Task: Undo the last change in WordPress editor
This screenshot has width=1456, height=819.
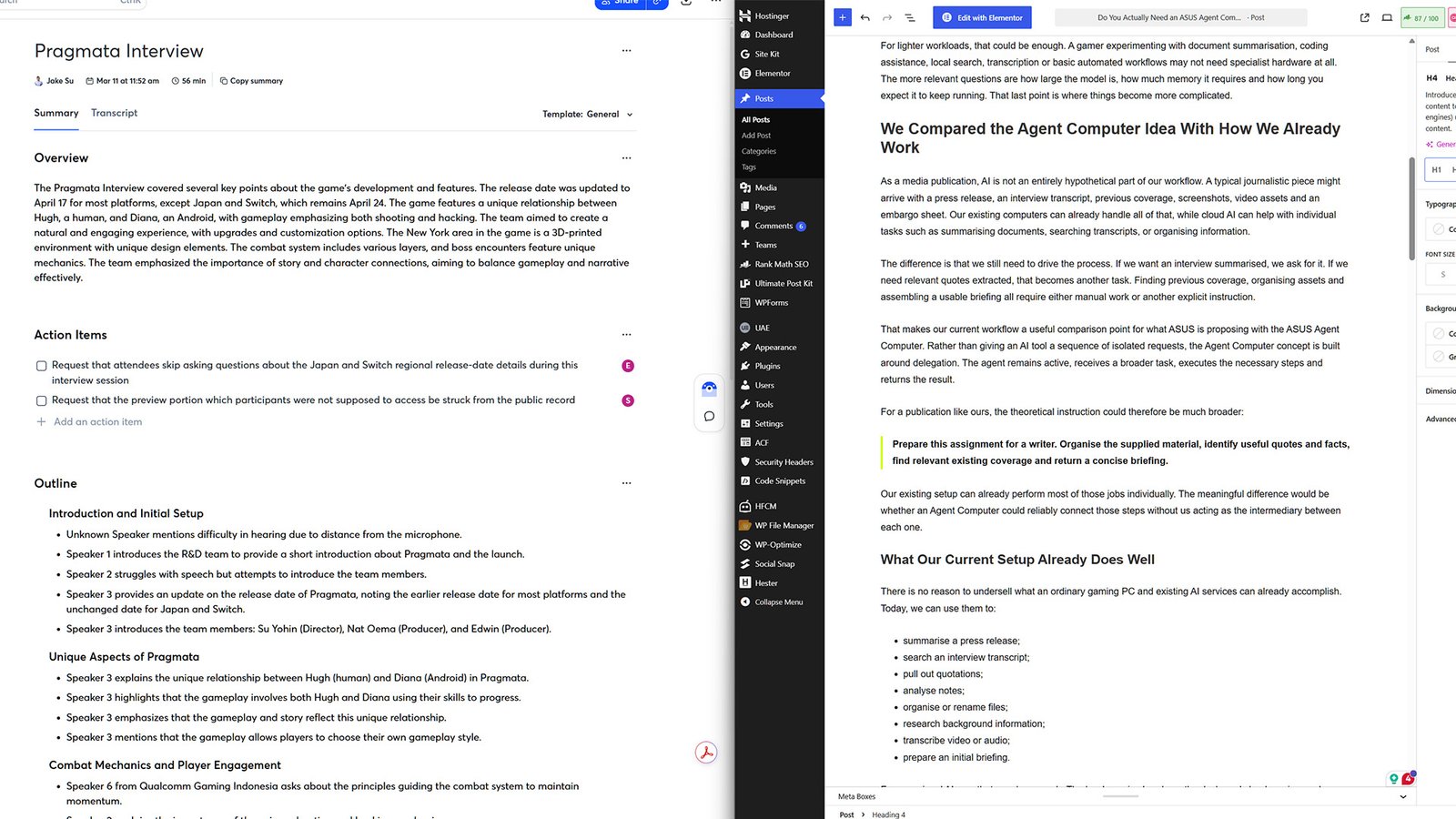Action: [865, 17]
